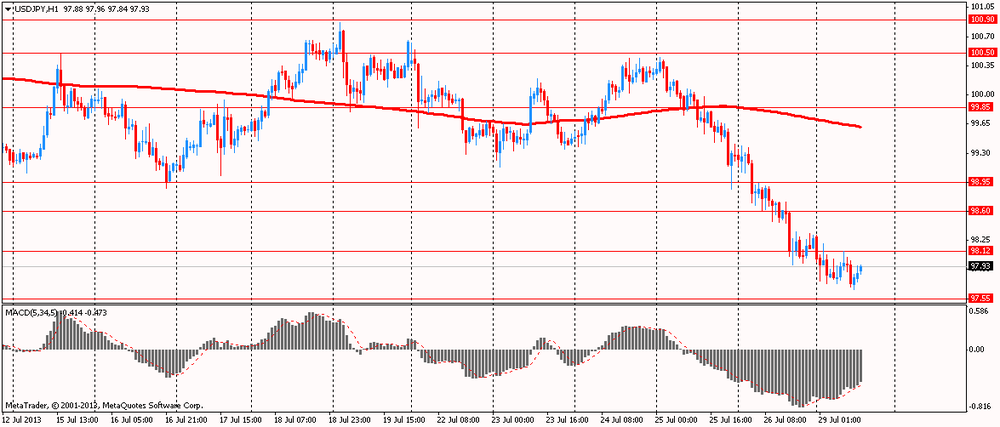Screen dimensions: 1000x427
Task: Click the 15 Jul 13:00 time axis label
Action: [77, 421]
